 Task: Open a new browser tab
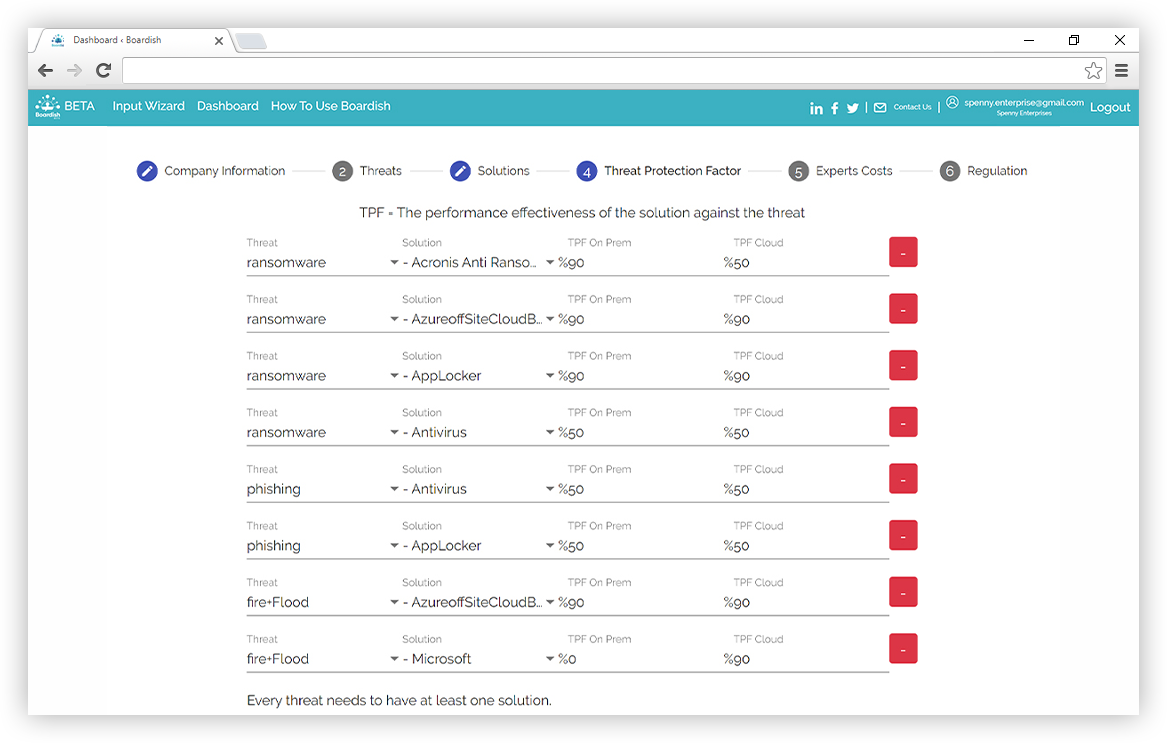click(x=251, y=41)
